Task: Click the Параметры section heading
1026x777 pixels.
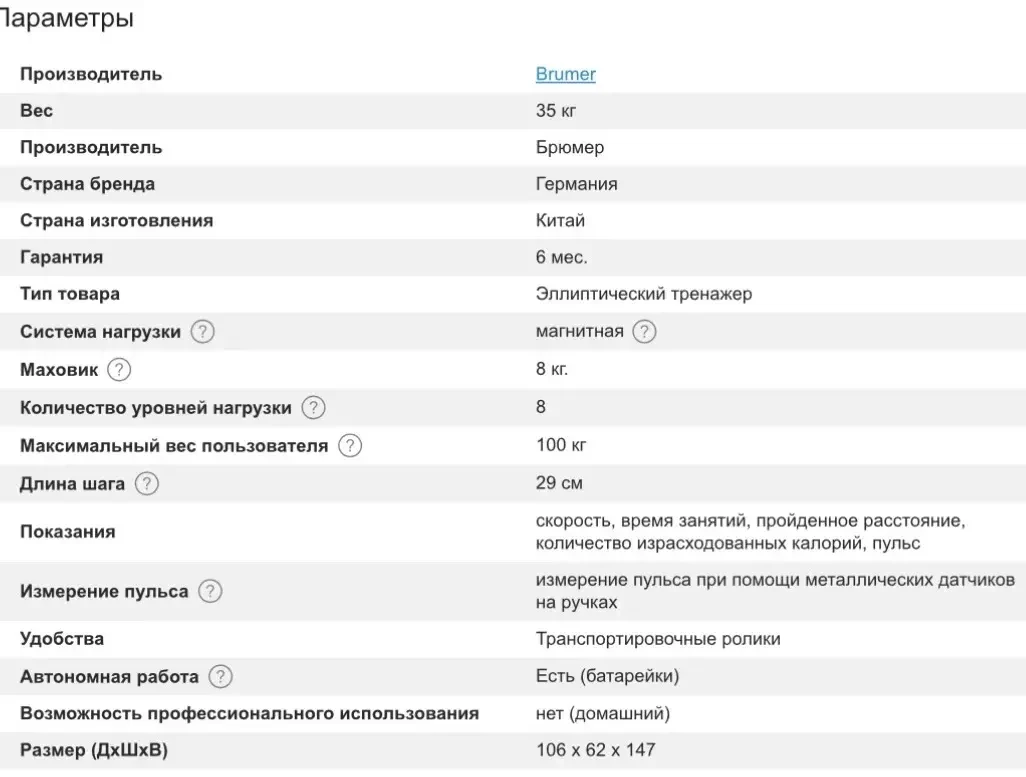Action: pyautogui.click(x=65, y=18)
